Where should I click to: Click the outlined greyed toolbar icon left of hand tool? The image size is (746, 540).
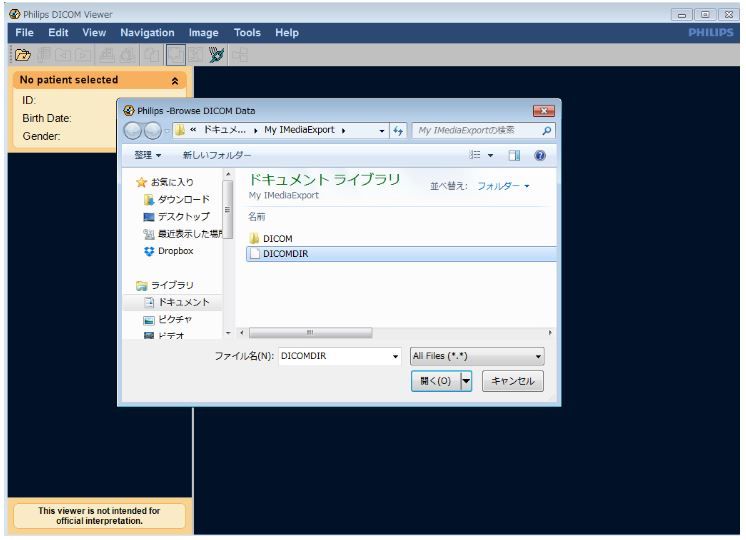click(176, 55)
